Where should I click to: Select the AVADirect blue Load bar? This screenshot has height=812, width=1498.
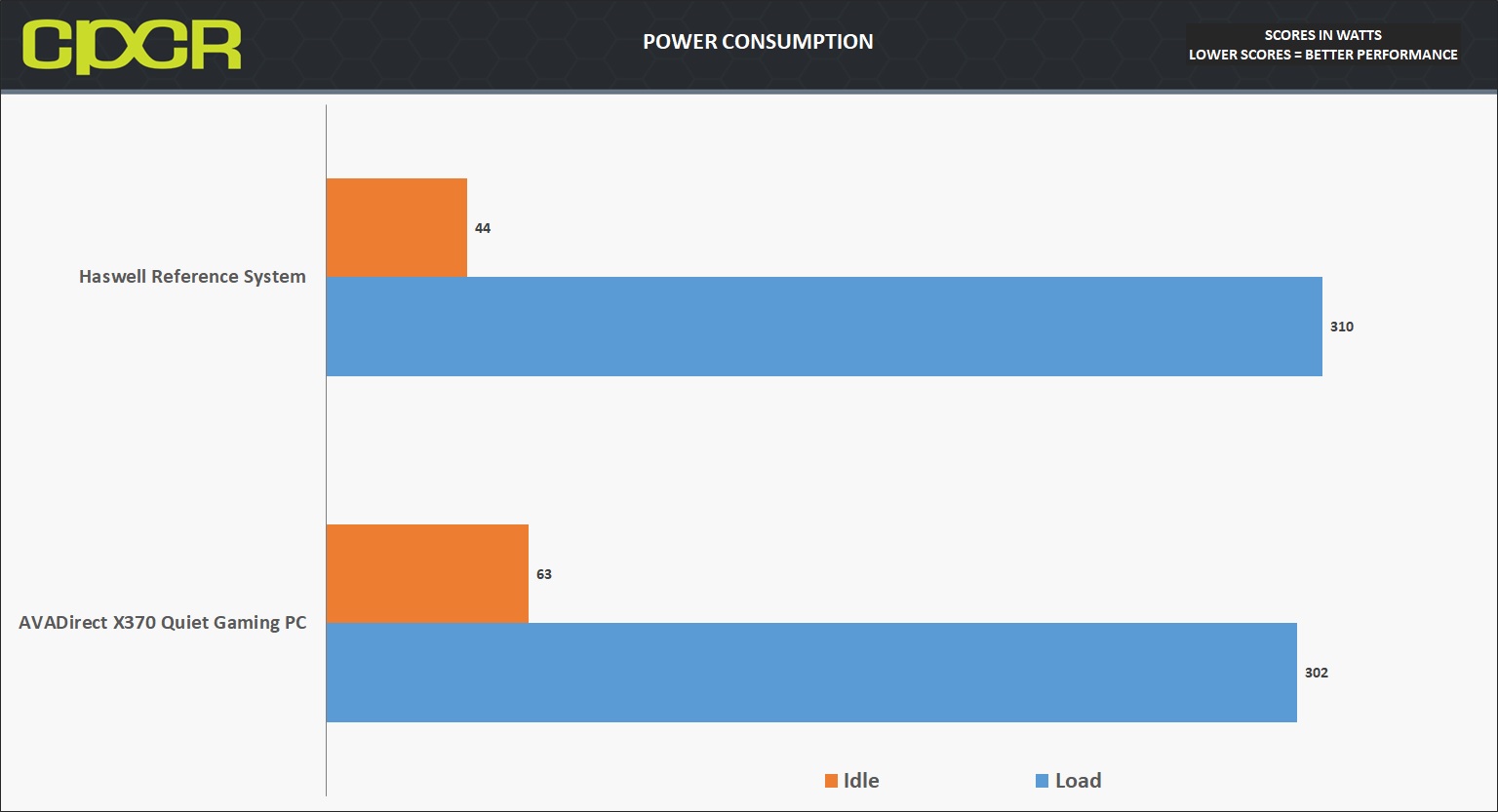[x=811, y=673]
